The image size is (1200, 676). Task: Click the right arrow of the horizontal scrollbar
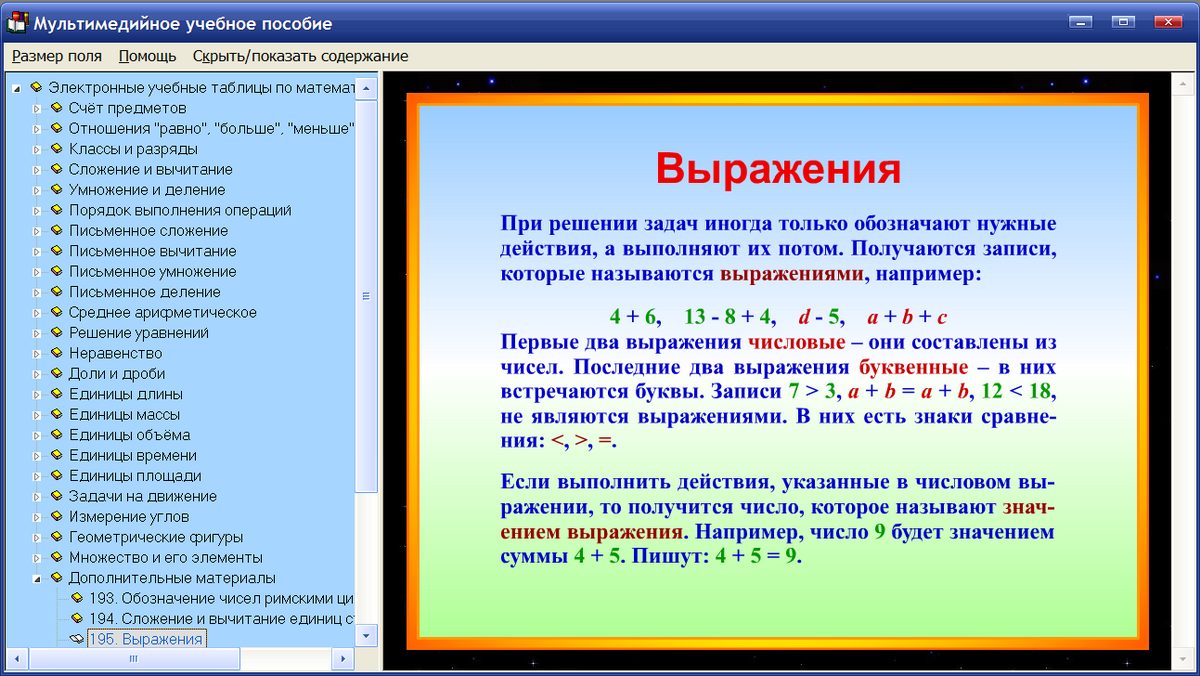tap(345, 660)
